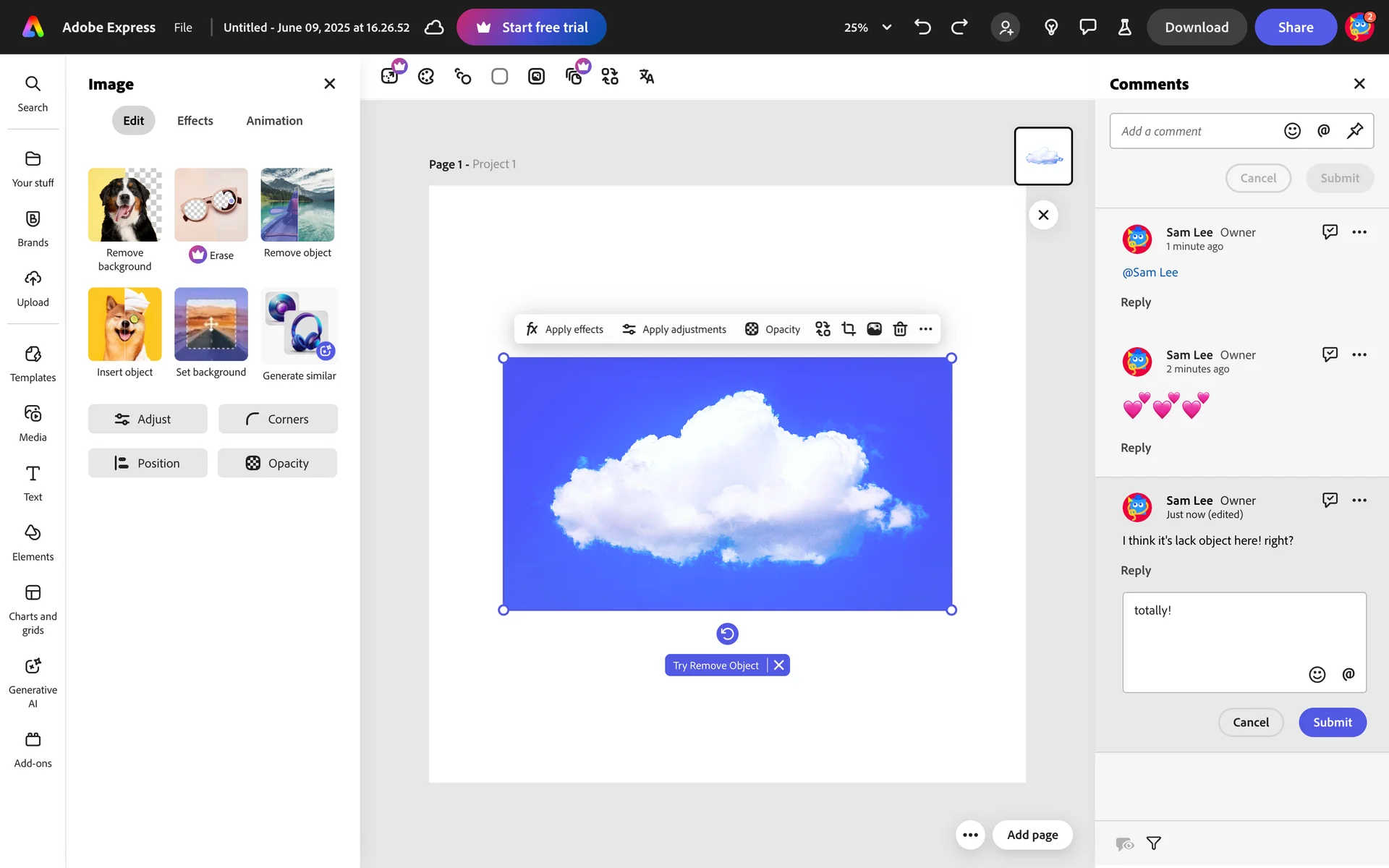Open Generative AI in sidebar
Image resolution: width=1389 pixels, height=868 pixels.
pos(33,682)
